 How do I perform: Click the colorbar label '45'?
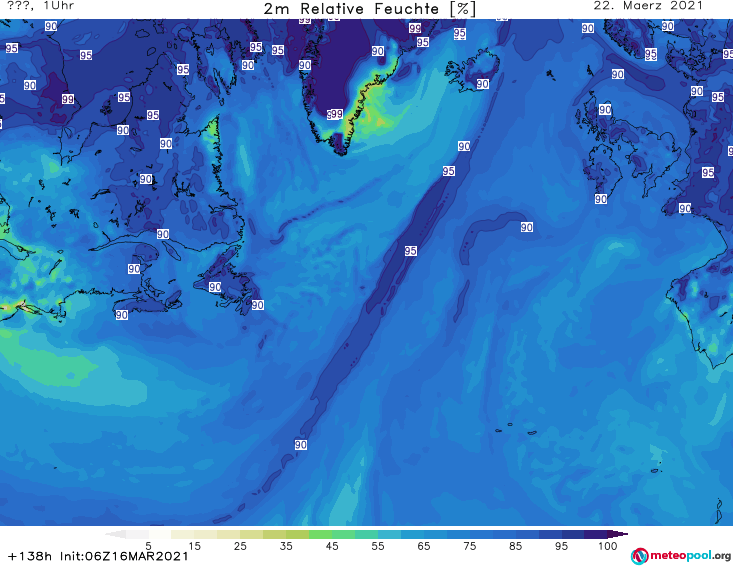[331, 545]
